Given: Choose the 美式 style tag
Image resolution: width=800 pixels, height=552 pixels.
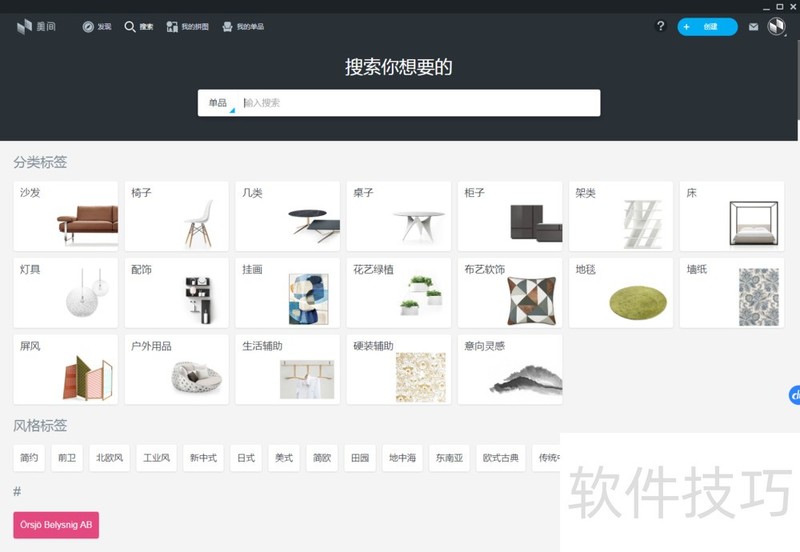Looking at the screenshot, I should click(x=284, y=458).
